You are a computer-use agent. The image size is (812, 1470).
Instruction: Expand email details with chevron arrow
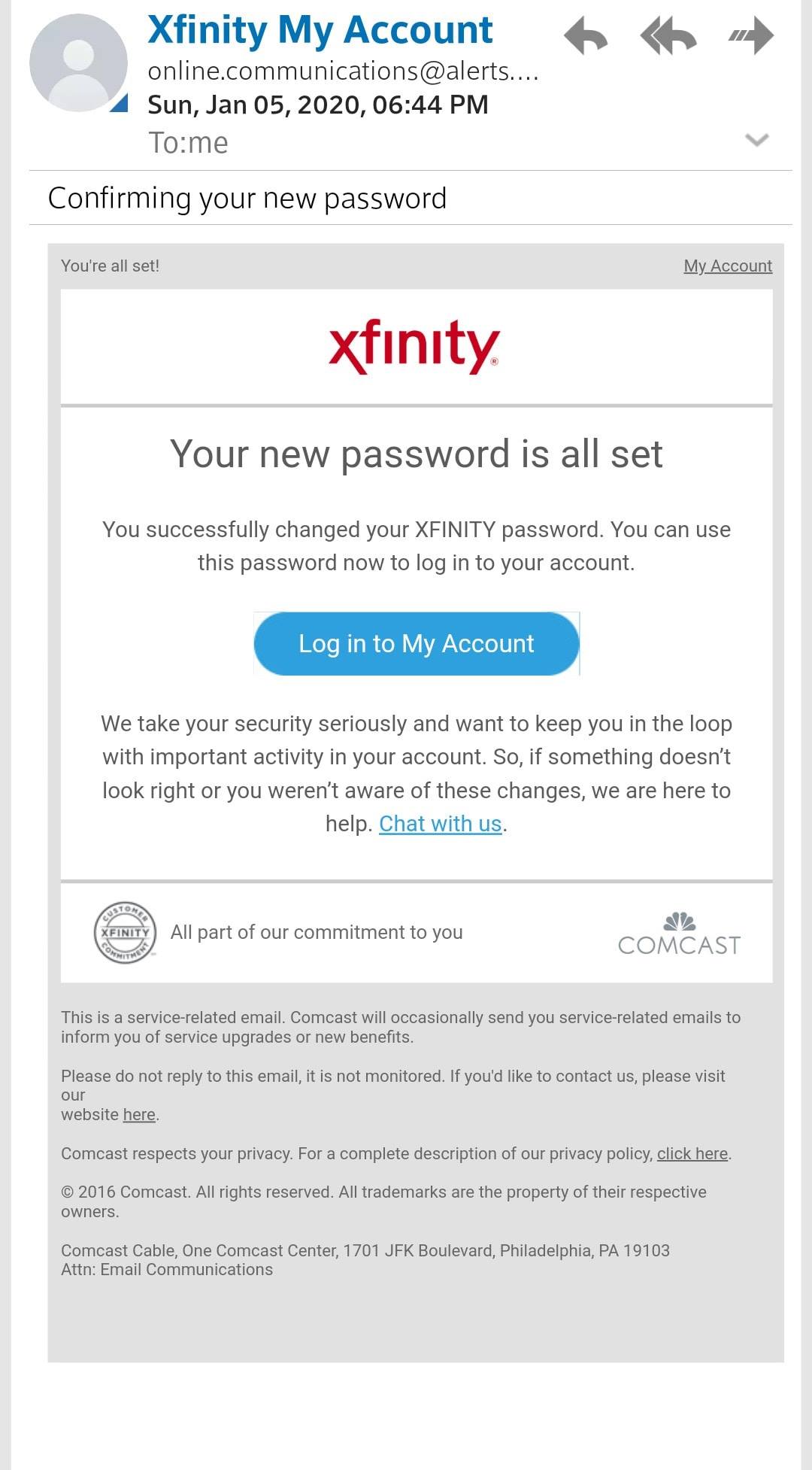click(756, 140)
